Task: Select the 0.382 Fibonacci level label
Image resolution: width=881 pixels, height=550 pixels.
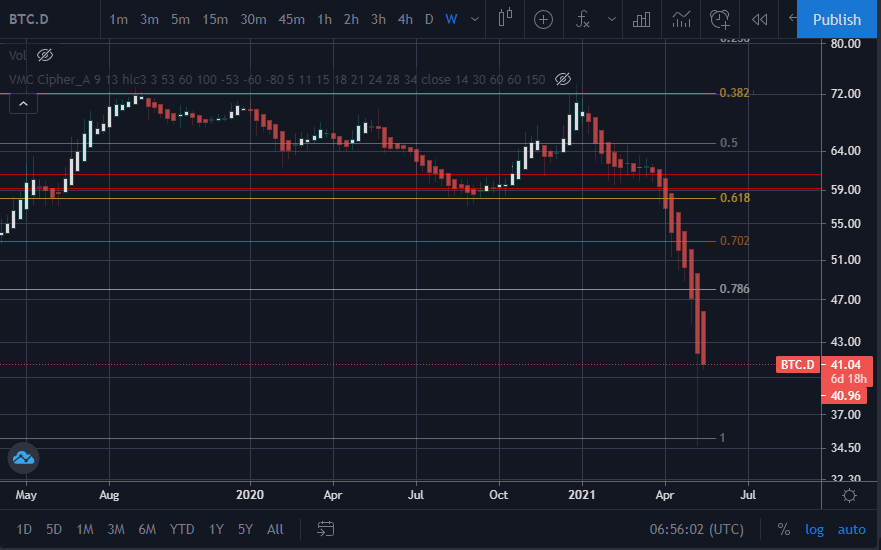Action: coord(734,93)
